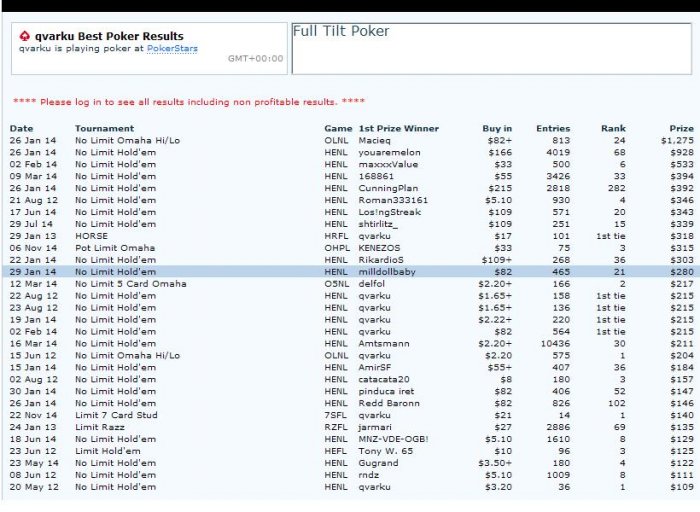Click winner name pinduca iret
This screenshot has height=512, width=700.
click(x=386, y=391)
